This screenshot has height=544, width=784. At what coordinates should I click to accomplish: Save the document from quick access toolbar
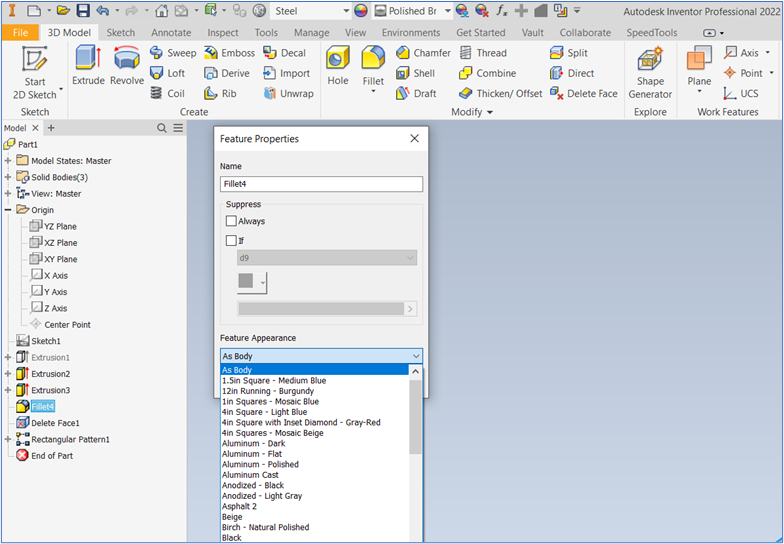pyautogui.click(x=82, y=10)
